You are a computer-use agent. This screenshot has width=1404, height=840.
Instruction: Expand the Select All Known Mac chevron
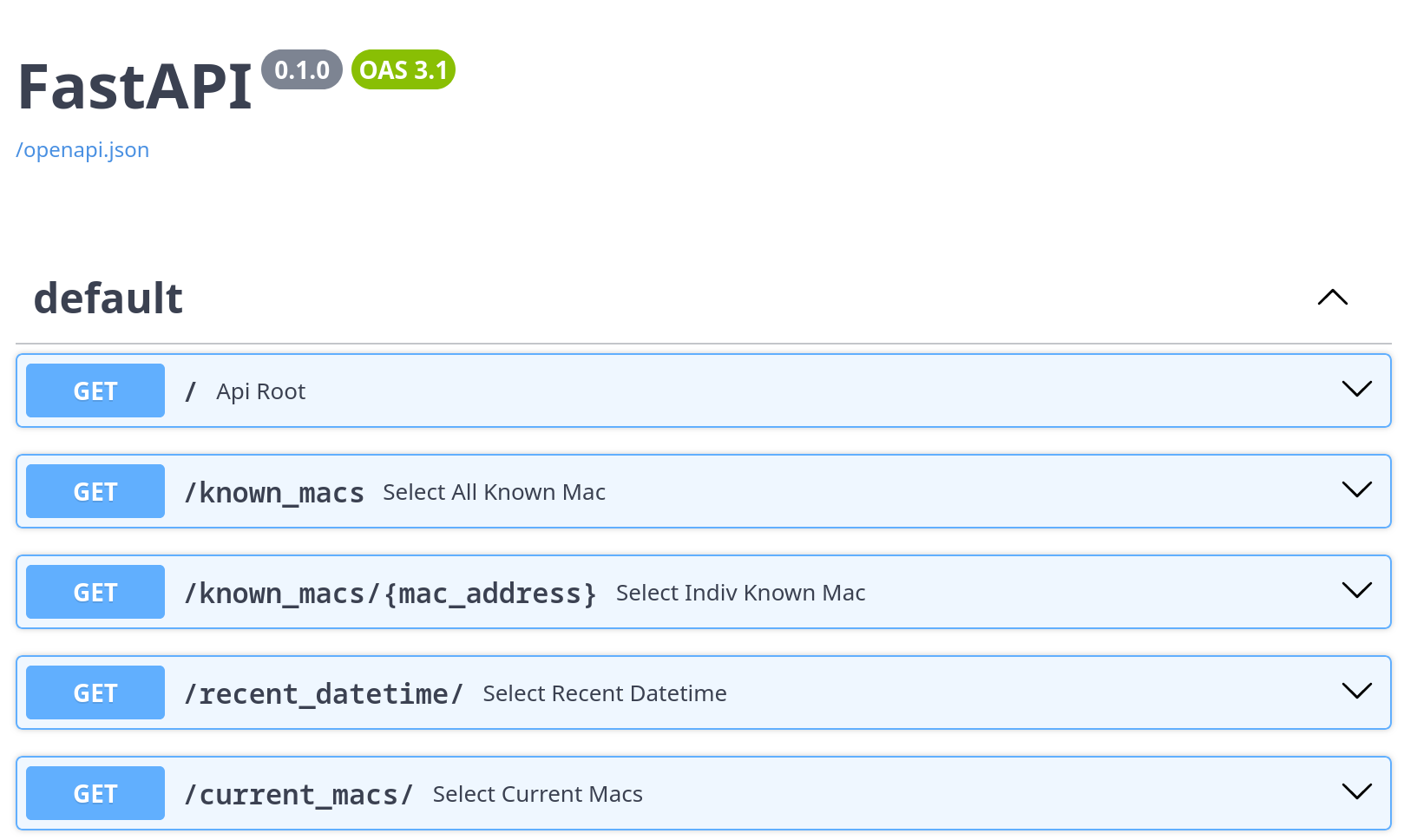coord(1357,489)
